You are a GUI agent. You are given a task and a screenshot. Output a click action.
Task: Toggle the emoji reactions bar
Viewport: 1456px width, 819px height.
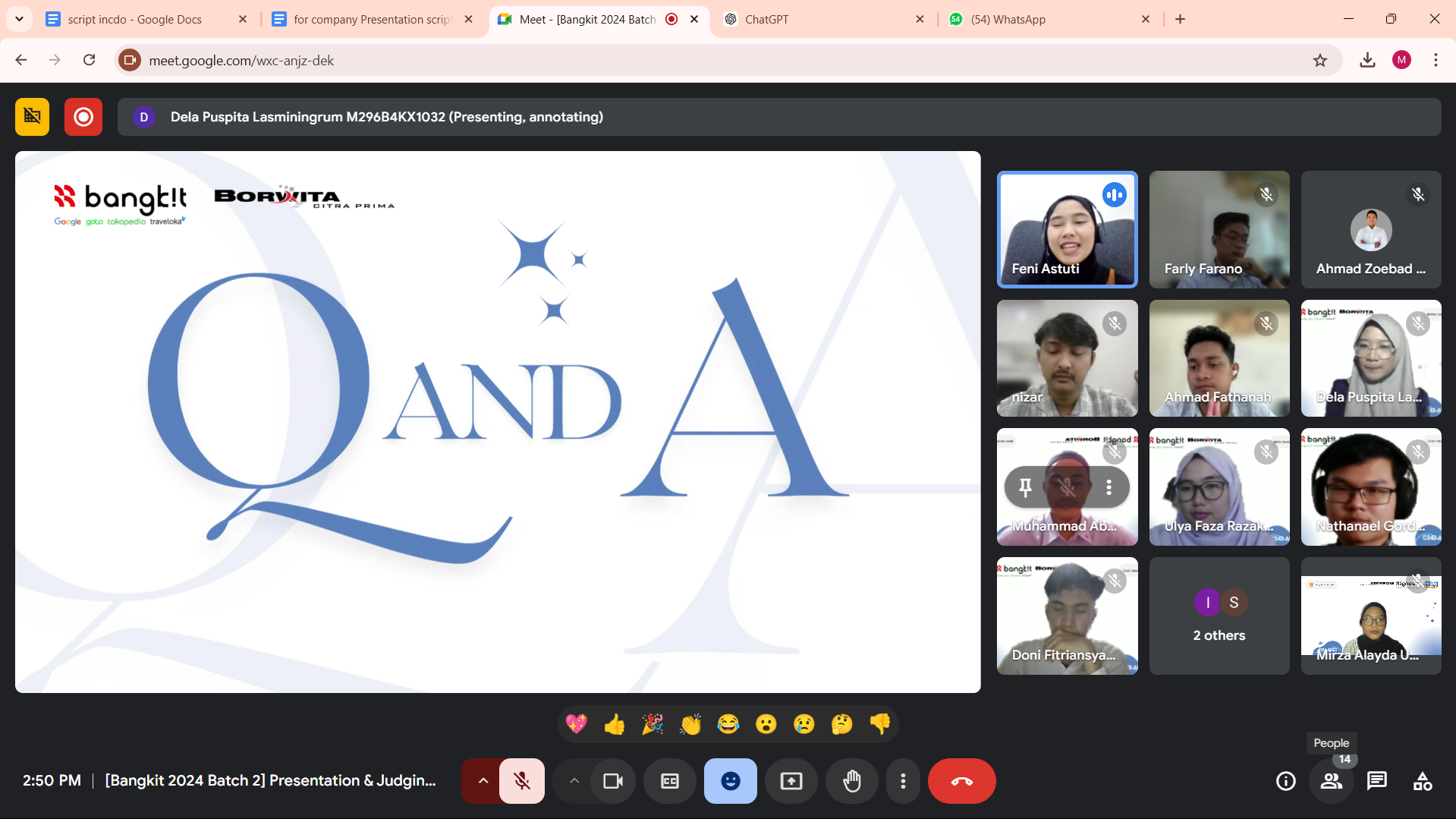[x=731, y=781]
